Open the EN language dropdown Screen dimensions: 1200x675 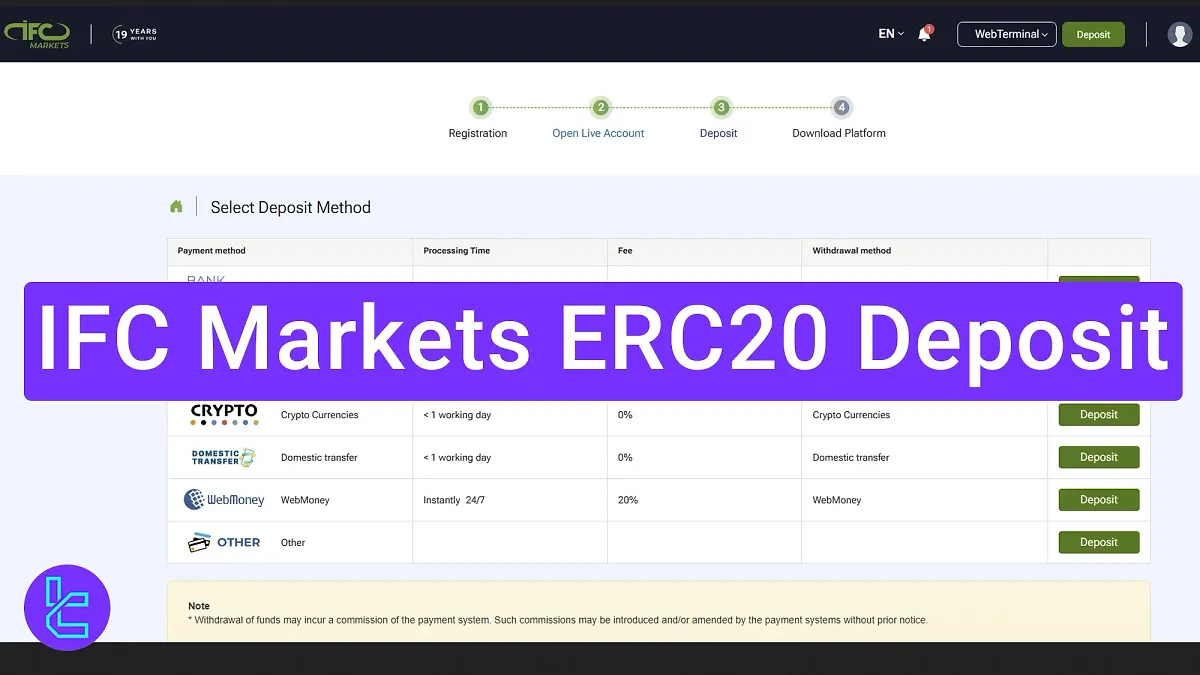point(889,33)
